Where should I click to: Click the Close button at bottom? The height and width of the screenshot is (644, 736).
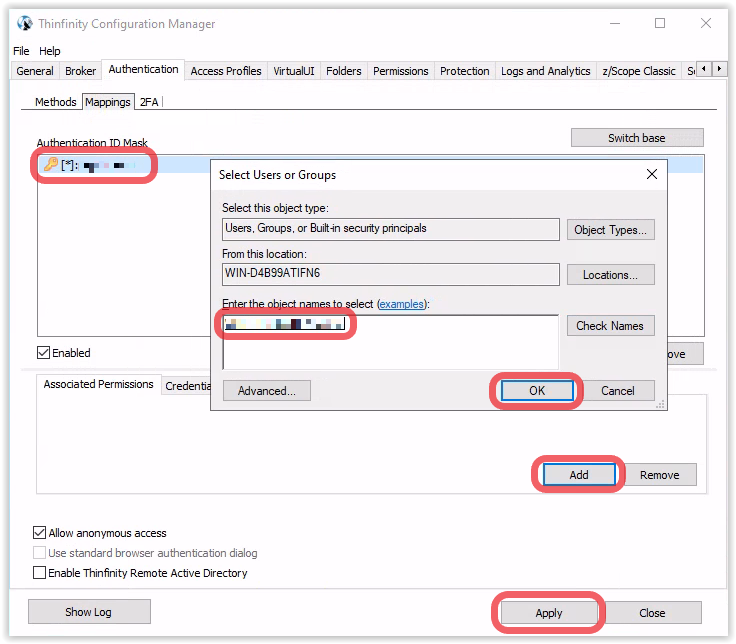pos(652,613)
